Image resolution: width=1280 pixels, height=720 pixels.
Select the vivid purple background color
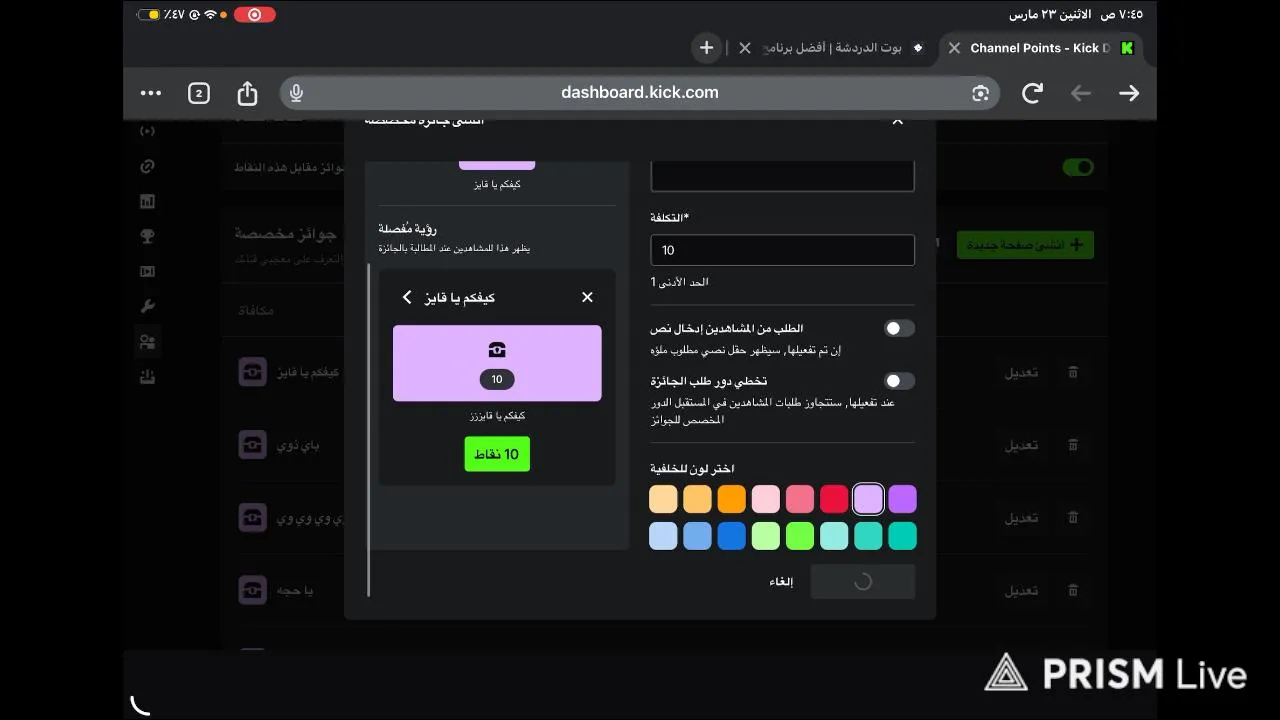(902, 499)
